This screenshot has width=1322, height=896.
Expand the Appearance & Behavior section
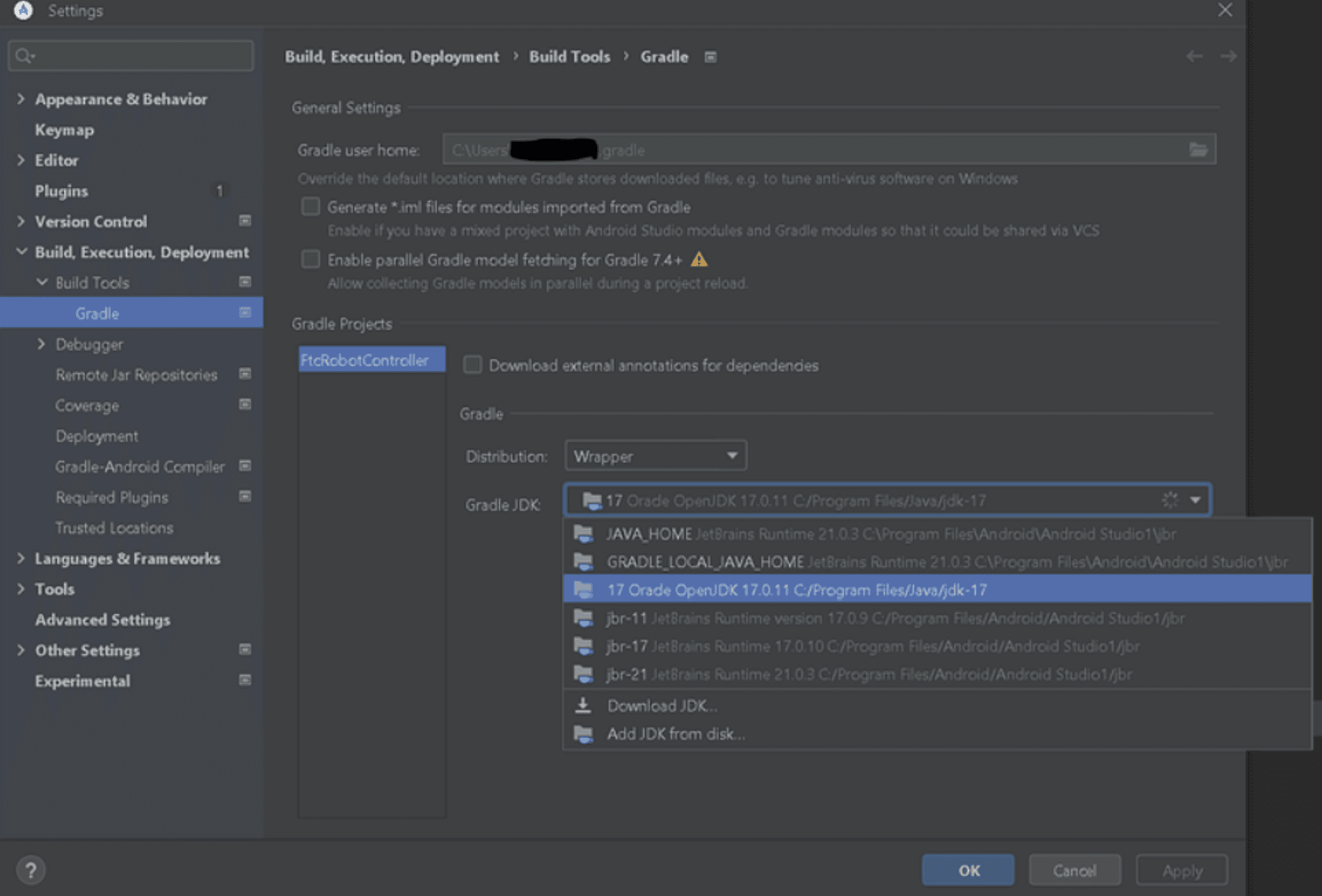(x=21, y=99)
